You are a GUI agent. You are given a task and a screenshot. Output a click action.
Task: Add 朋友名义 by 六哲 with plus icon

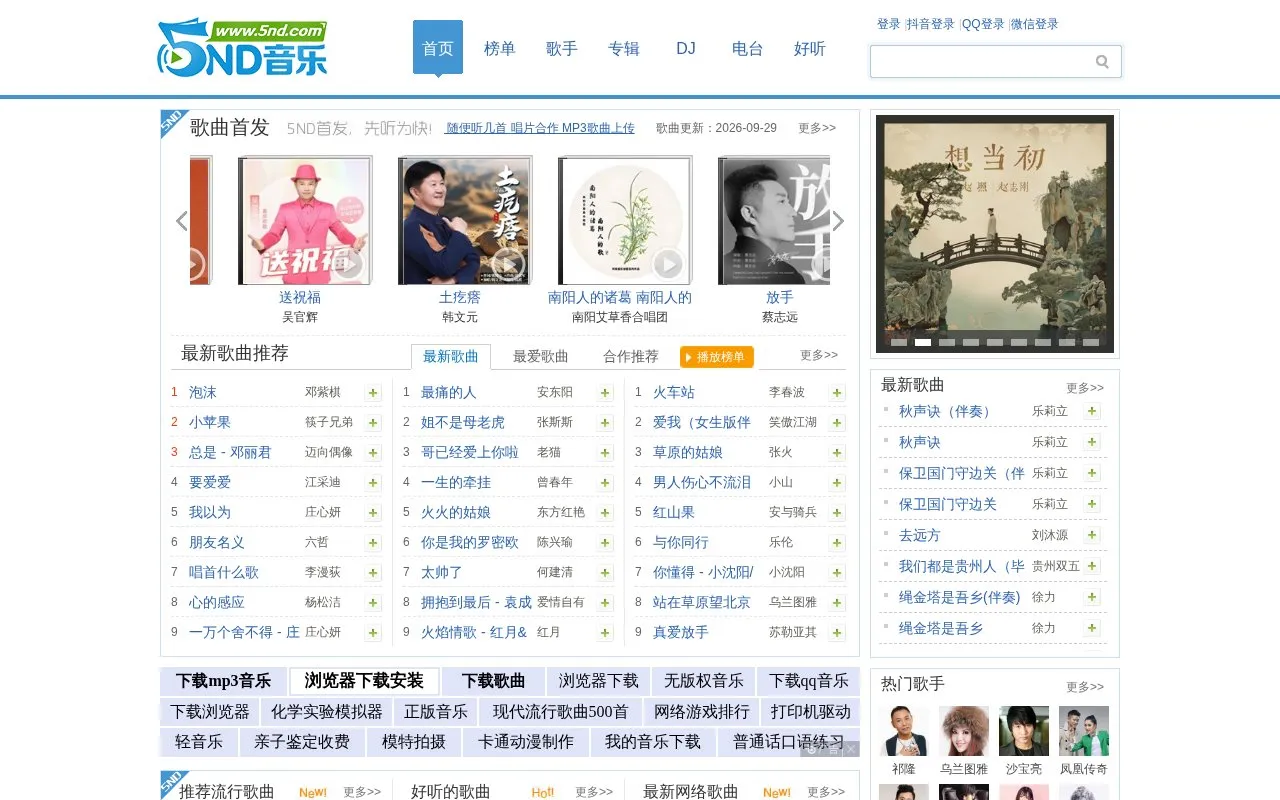tap(373, 543)
